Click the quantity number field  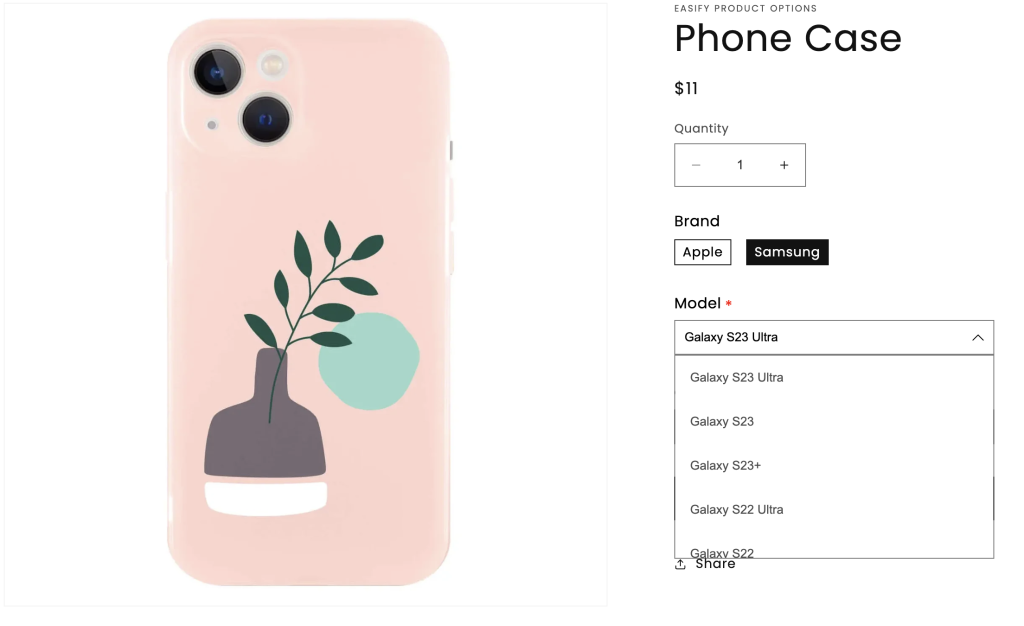[740, 165]
